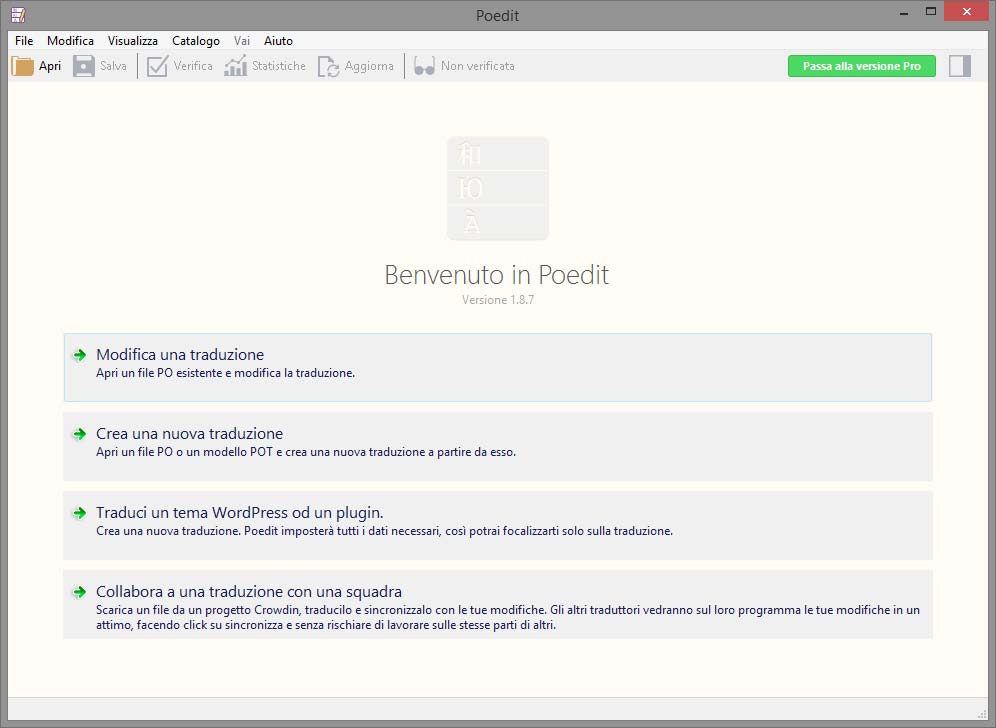Click description 'Apri un file PO esistente e modifica'
The width and height of the screenshot is (996, 728).
[225, 373]
